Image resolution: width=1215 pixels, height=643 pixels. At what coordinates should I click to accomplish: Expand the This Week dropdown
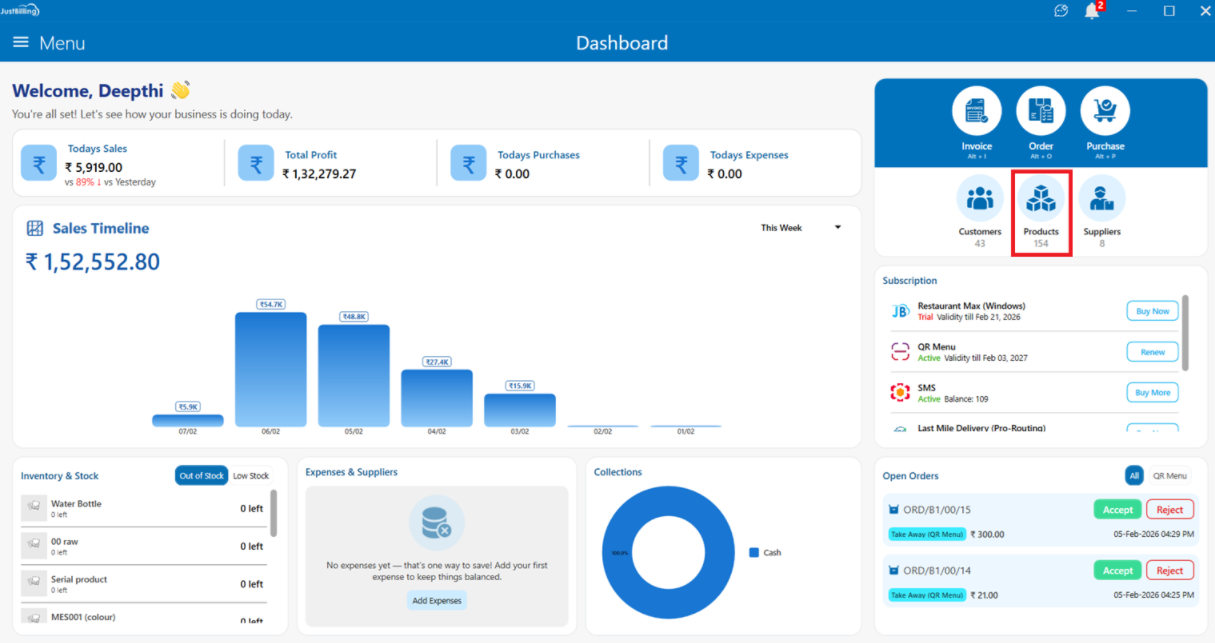801,228
